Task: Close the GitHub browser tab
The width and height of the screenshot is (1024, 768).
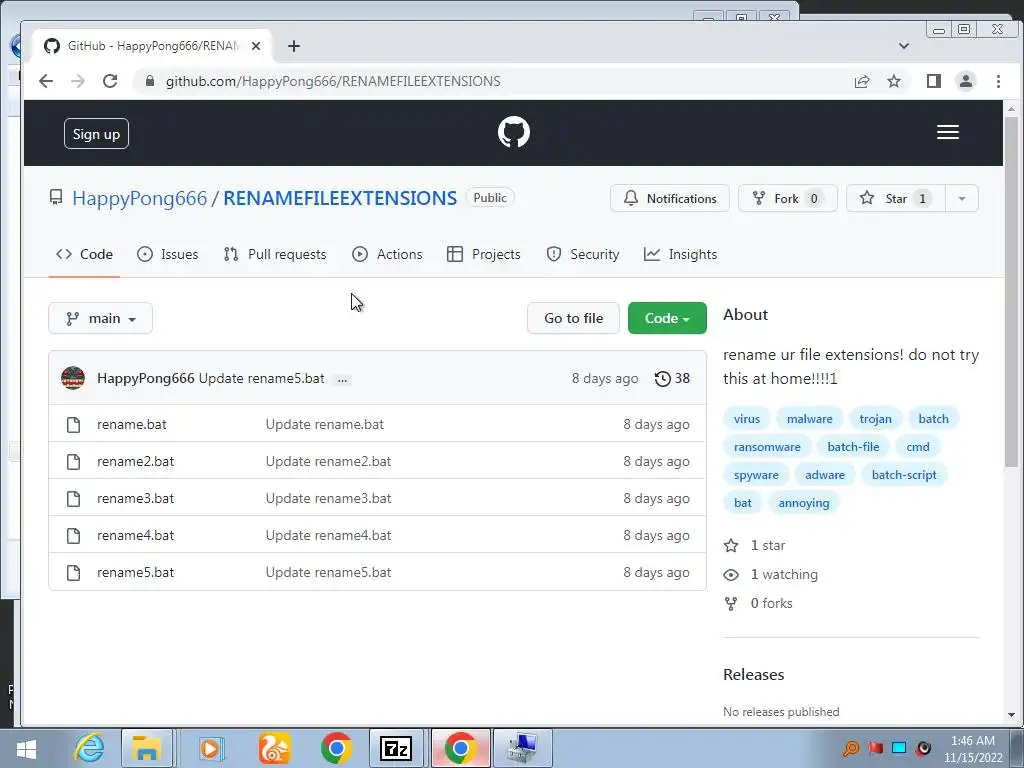Action: 256,46
